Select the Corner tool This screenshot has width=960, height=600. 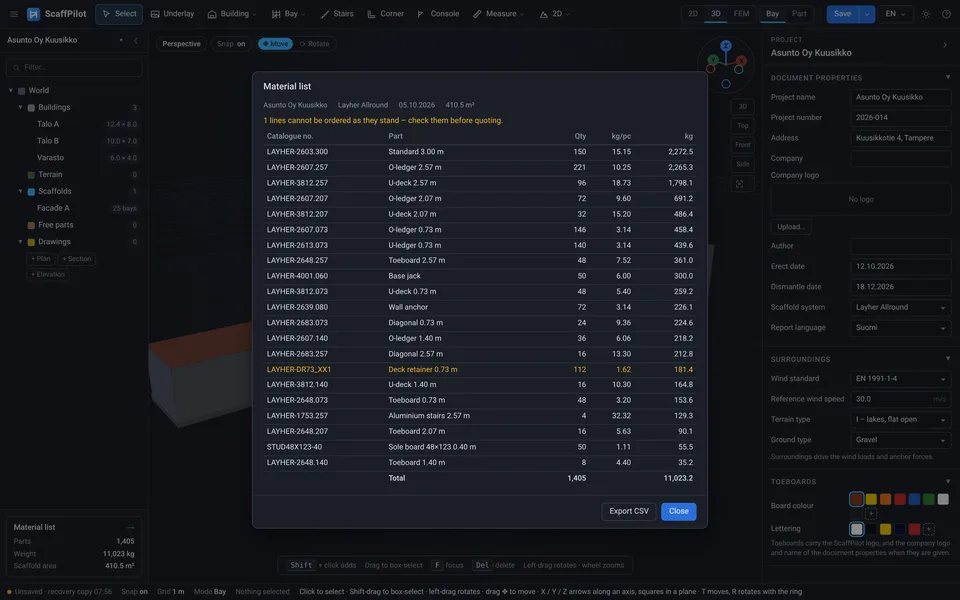tap(385, 14)
